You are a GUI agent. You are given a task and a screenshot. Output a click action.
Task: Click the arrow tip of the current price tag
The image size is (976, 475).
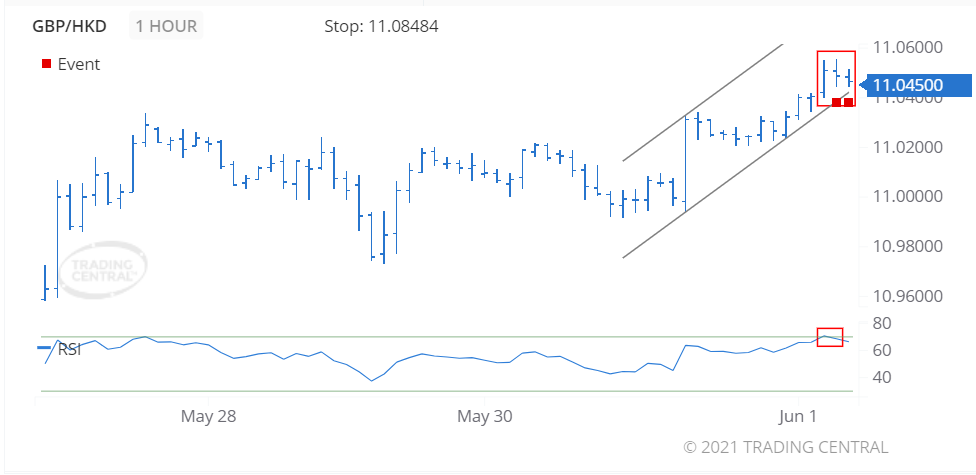863,86
